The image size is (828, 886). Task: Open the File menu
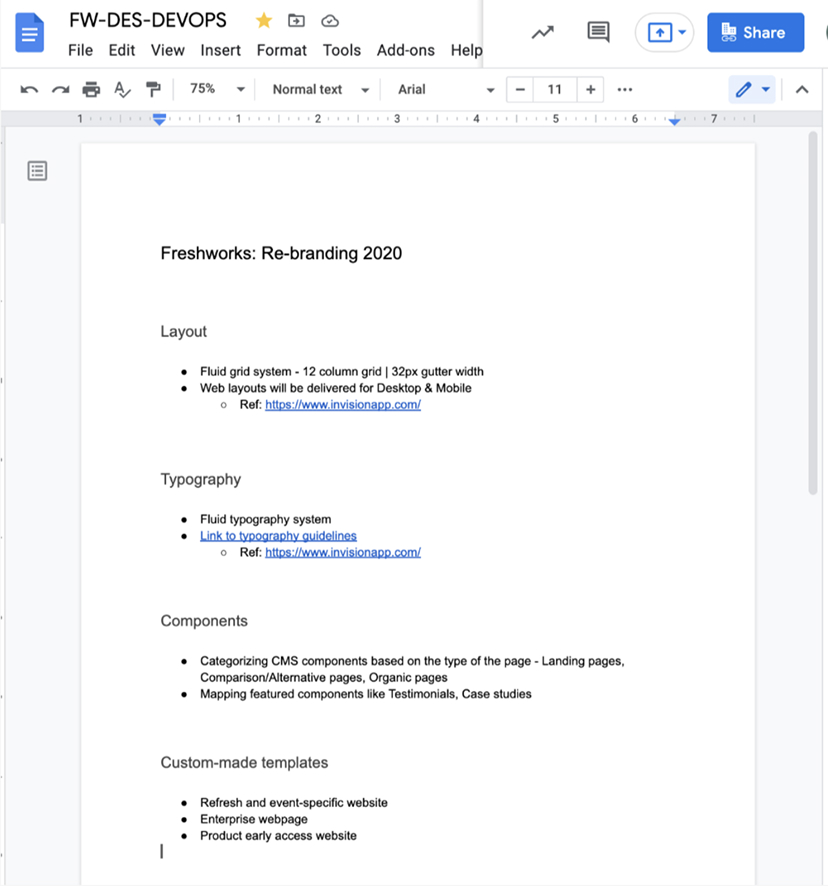point(80,50)
